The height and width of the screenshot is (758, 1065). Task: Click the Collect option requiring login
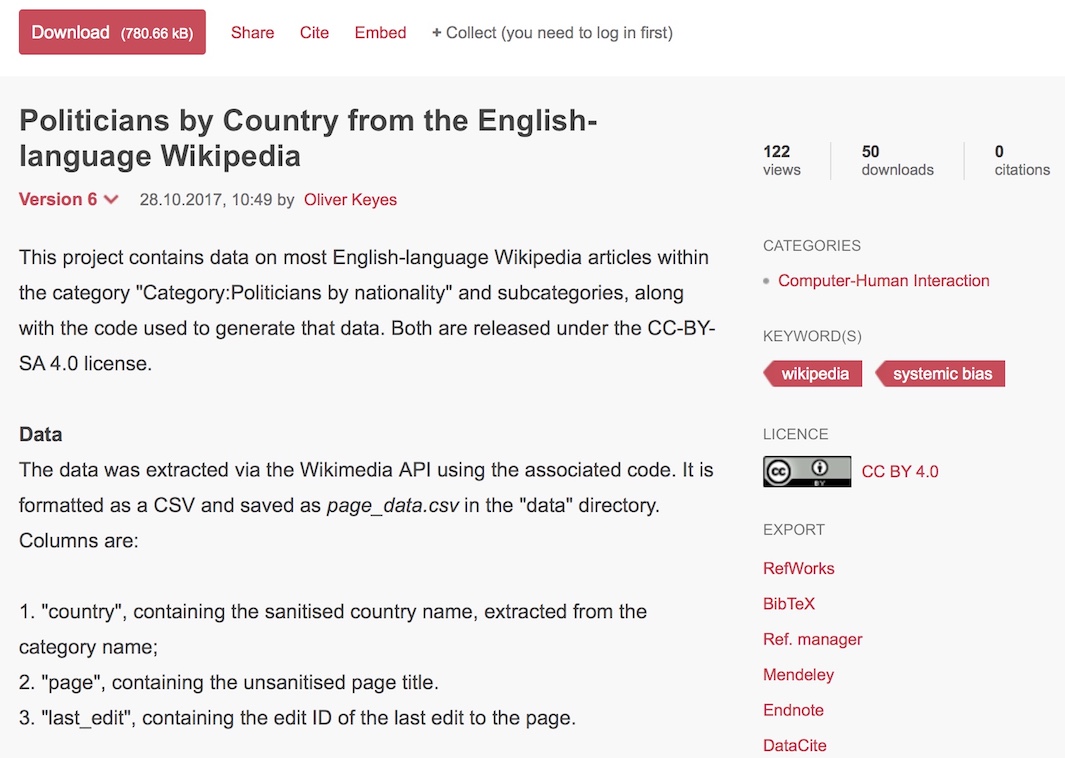[552, 33]
